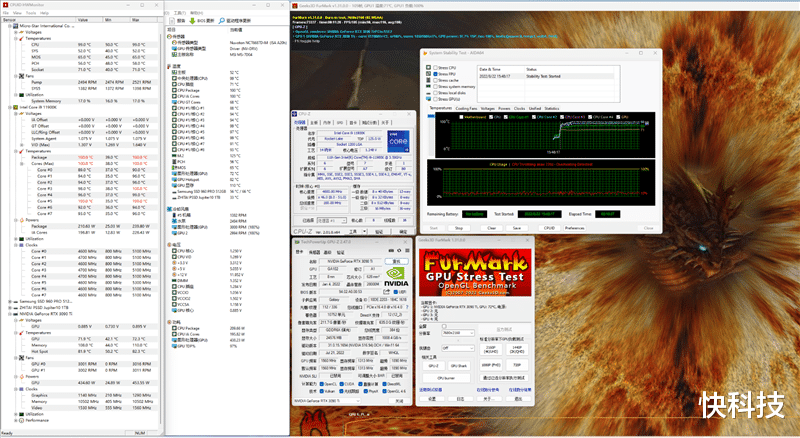This screenshot has width=800, height=438.
Task: Switch to the Cooling Fans tab
Action: (467, 108)
